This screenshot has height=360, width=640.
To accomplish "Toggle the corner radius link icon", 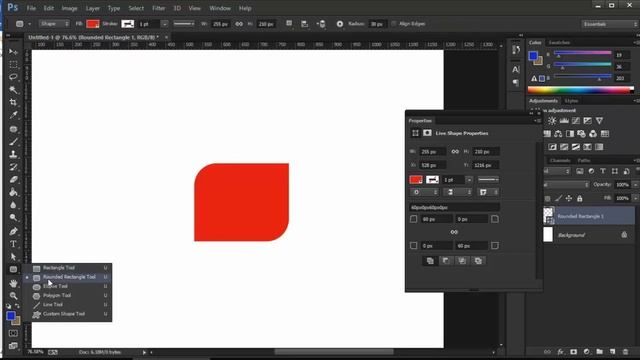I will coord(454,232).
